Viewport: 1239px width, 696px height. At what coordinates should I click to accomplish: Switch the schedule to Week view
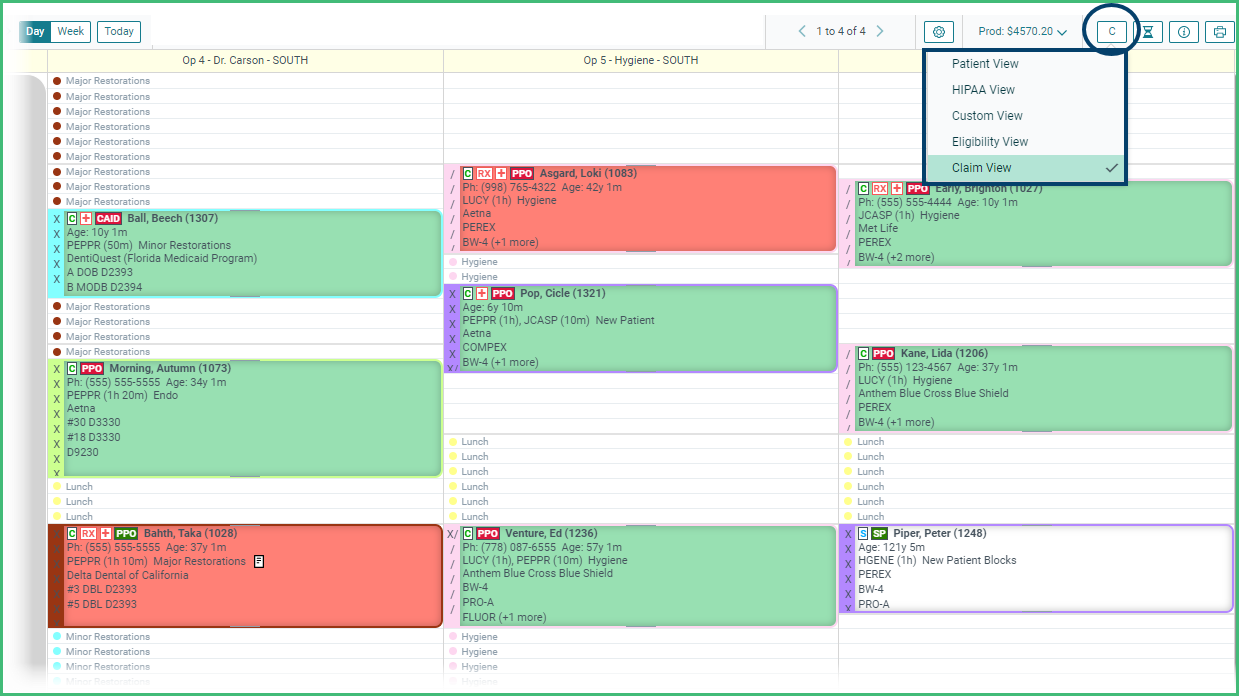tap(69, 31)
